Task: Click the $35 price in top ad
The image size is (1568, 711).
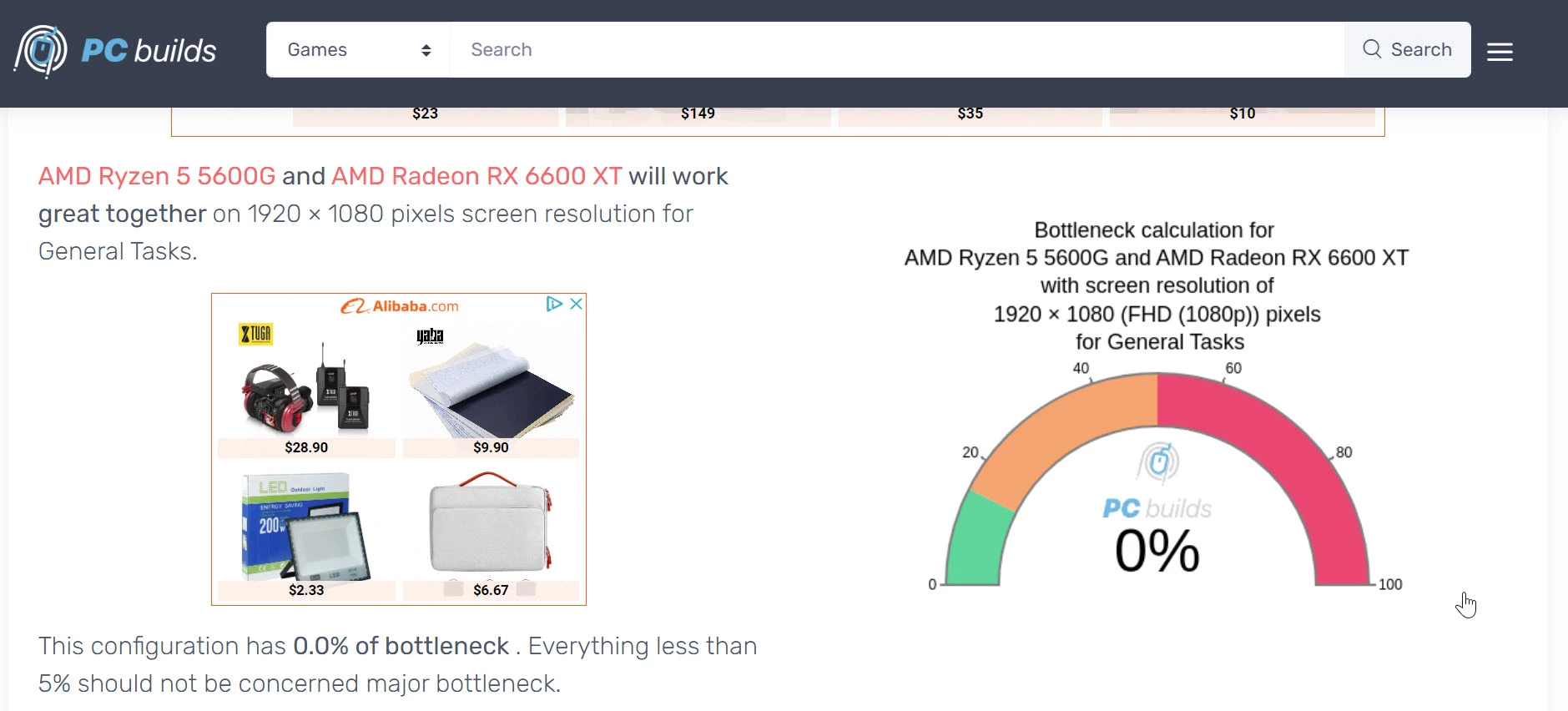Action: (970, 113)
